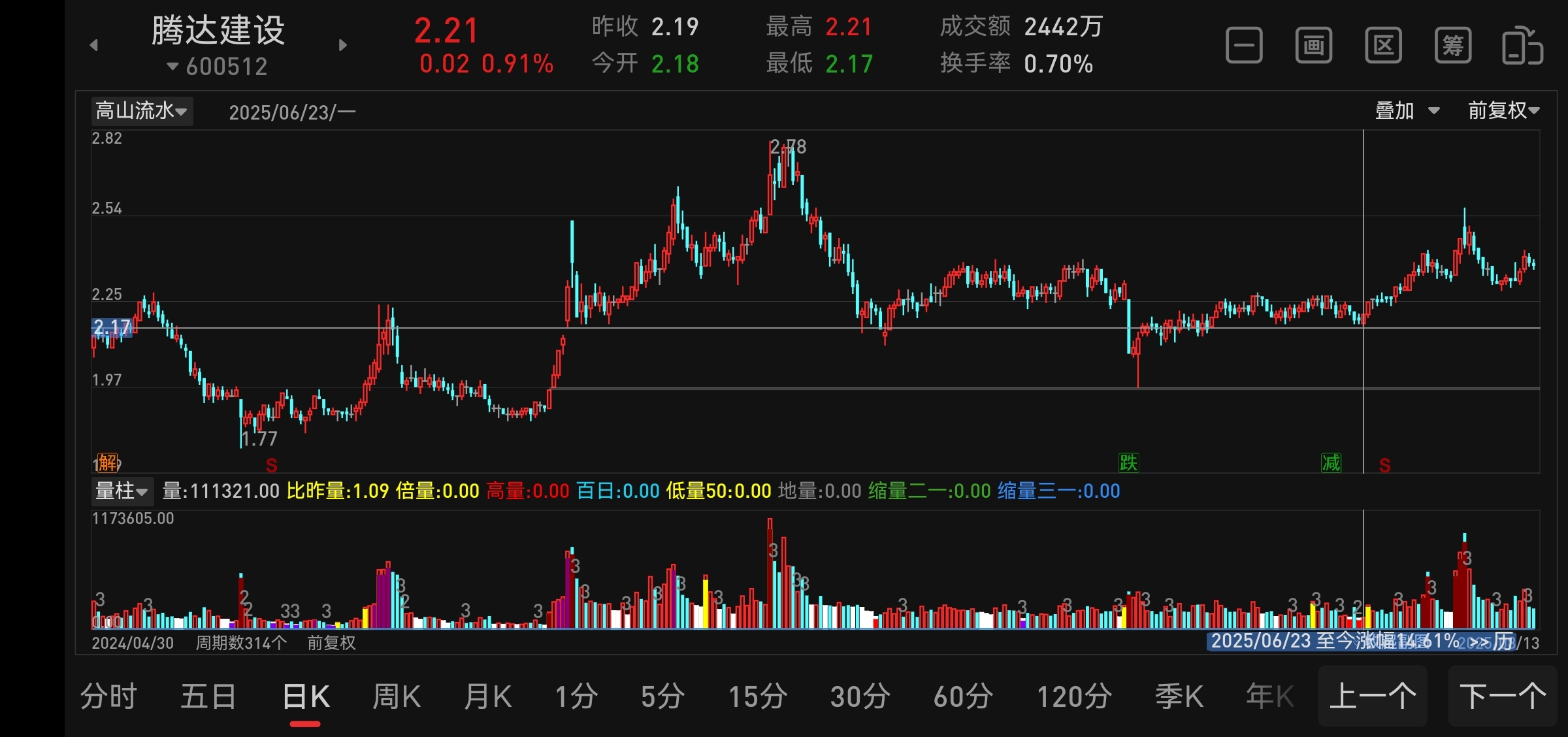Open the stock code 600512 selector
Image resolution: width=1568 pixels, height=737 pixels.
[218, 67]
